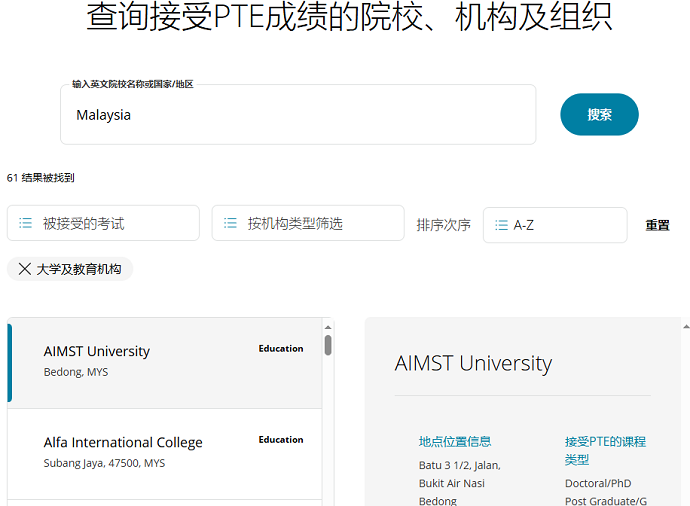Click the 接受PTE的课程类型 heading

pyautogui.click(x=605, y=450)
